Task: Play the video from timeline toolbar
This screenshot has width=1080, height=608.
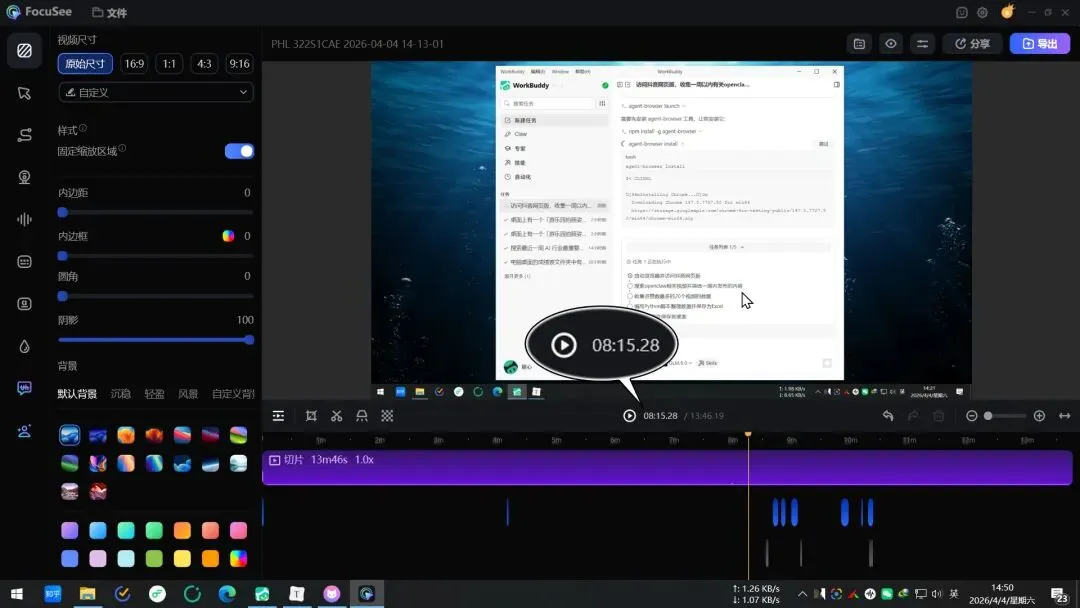Action: [x=629, y=416]
